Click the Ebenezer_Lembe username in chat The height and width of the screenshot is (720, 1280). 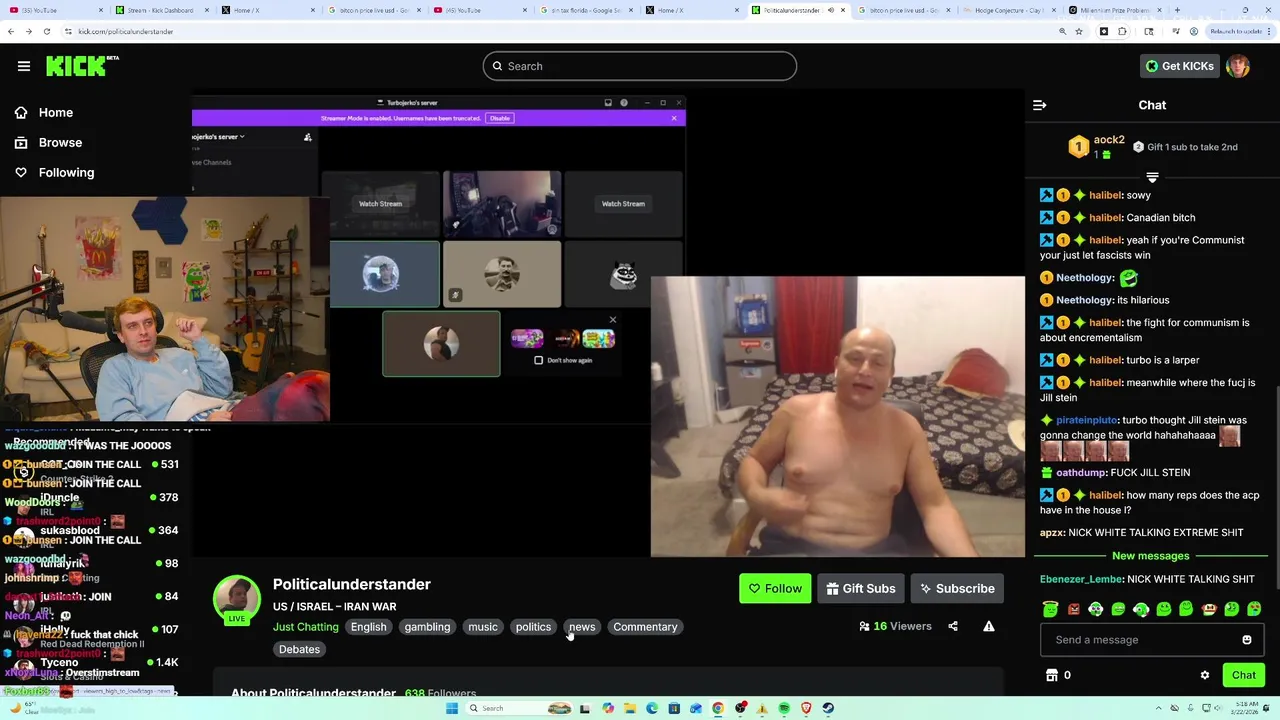coord(1081,579)
